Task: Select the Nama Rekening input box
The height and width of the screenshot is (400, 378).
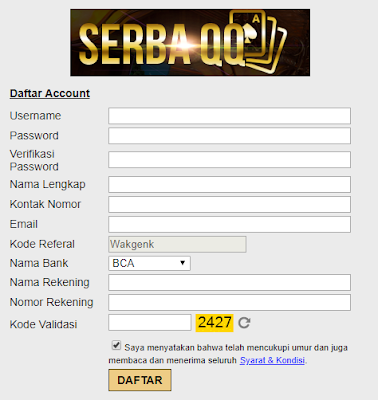Action: click(x=229, y=282)
